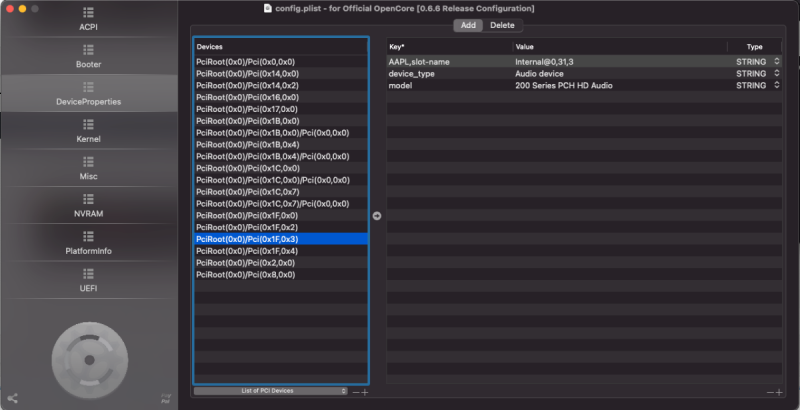The height and width of the screenshot is (410, 800).
Task: Change type stepper for model row
Action: pos(777,85)
